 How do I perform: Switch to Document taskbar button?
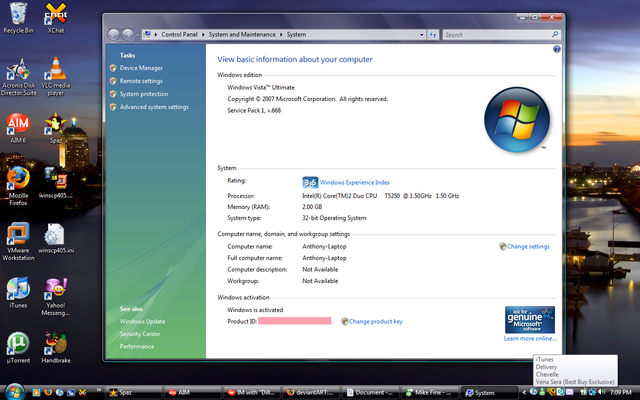[x=370, y=393]
